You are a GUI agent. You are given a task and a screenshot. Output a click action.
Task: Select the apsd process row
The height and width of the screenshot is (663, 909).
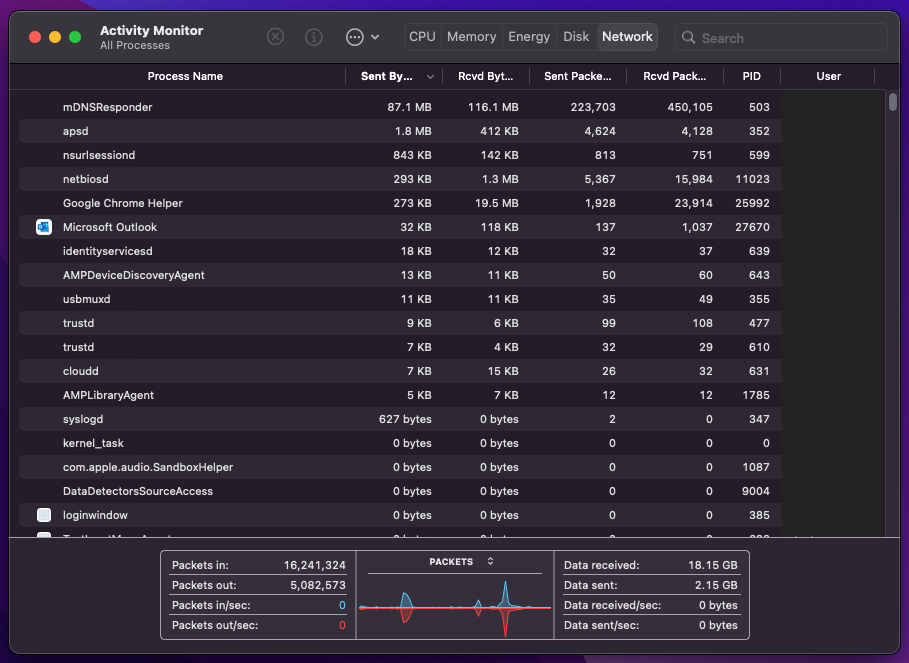point(400,132)
